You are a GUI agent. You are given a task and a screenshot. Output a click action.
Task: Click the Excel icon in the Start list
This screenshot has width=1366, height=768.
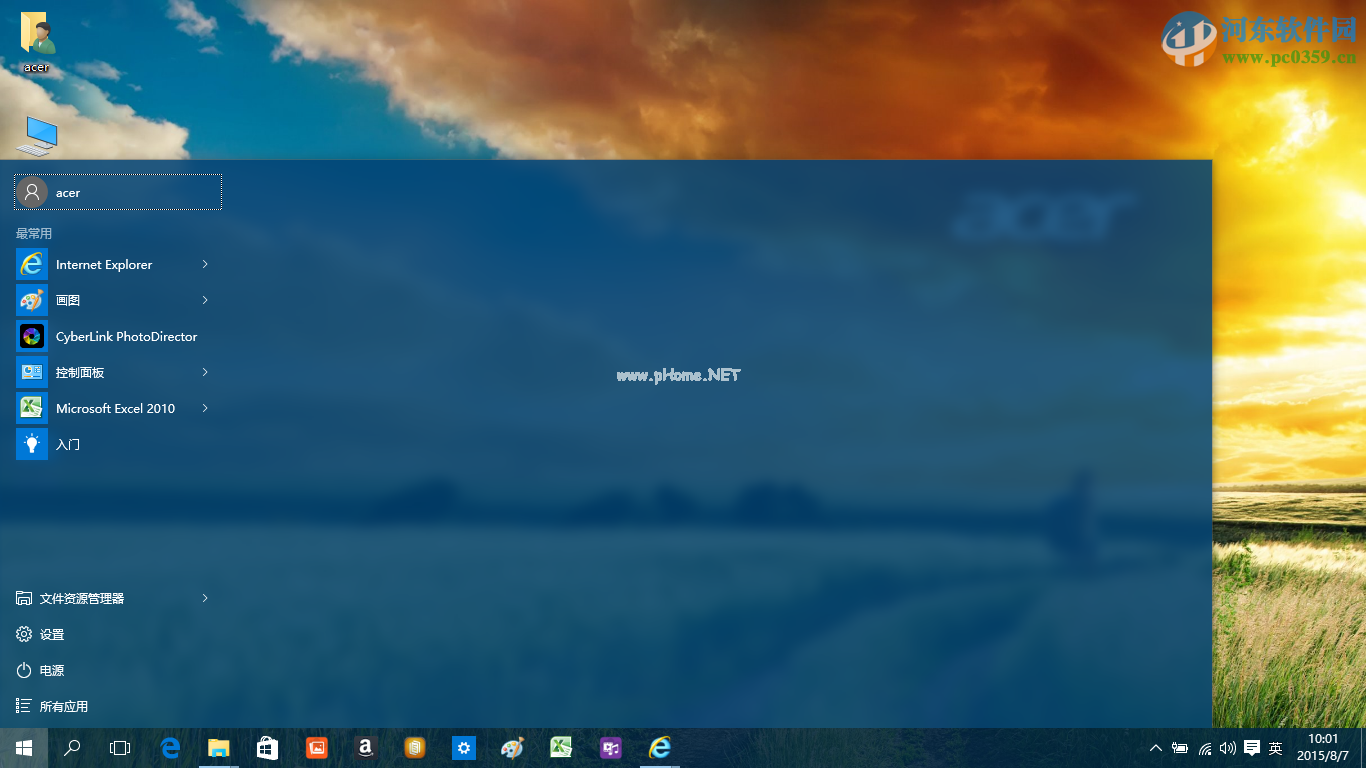(x=32, y=408)
